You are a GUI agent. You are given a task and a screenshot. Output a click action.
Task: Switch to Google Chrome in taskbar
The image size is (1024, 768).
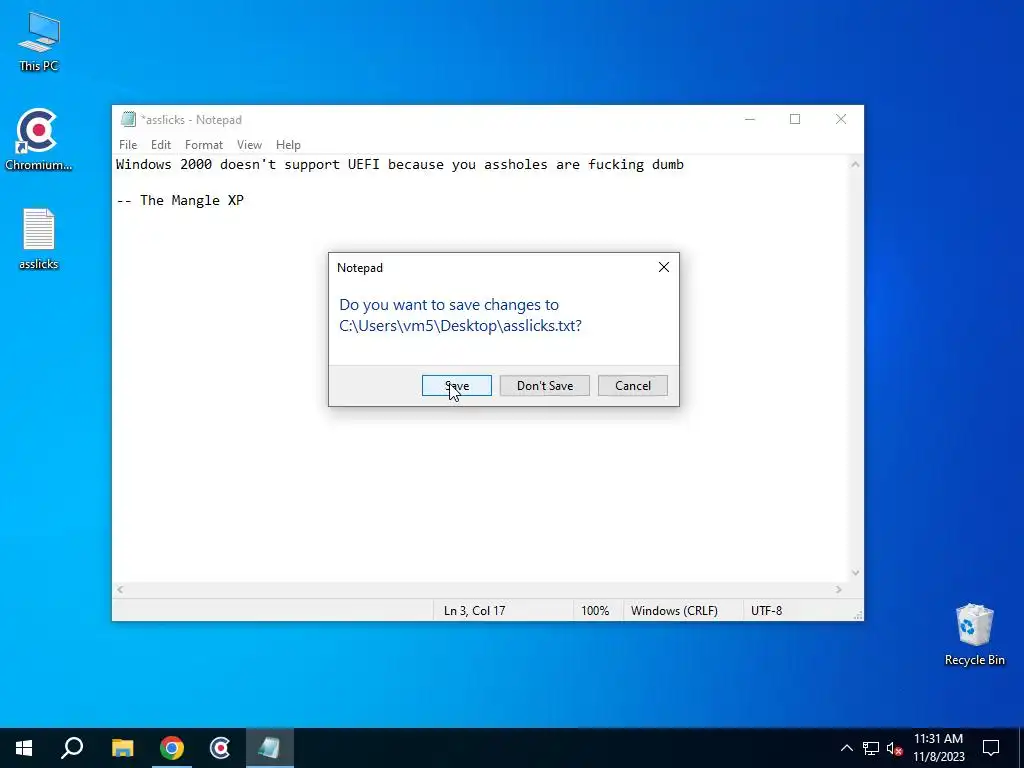(x=171, y=748)
